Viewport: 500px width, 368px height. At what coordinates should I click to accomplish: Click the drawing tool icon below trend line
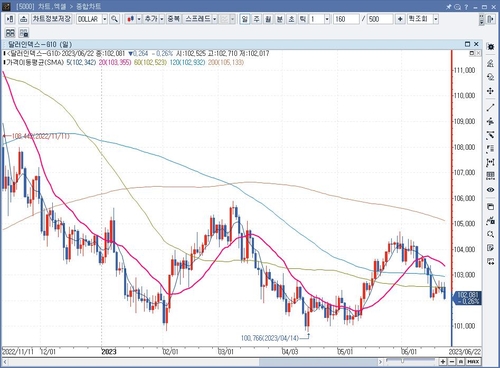490,121
